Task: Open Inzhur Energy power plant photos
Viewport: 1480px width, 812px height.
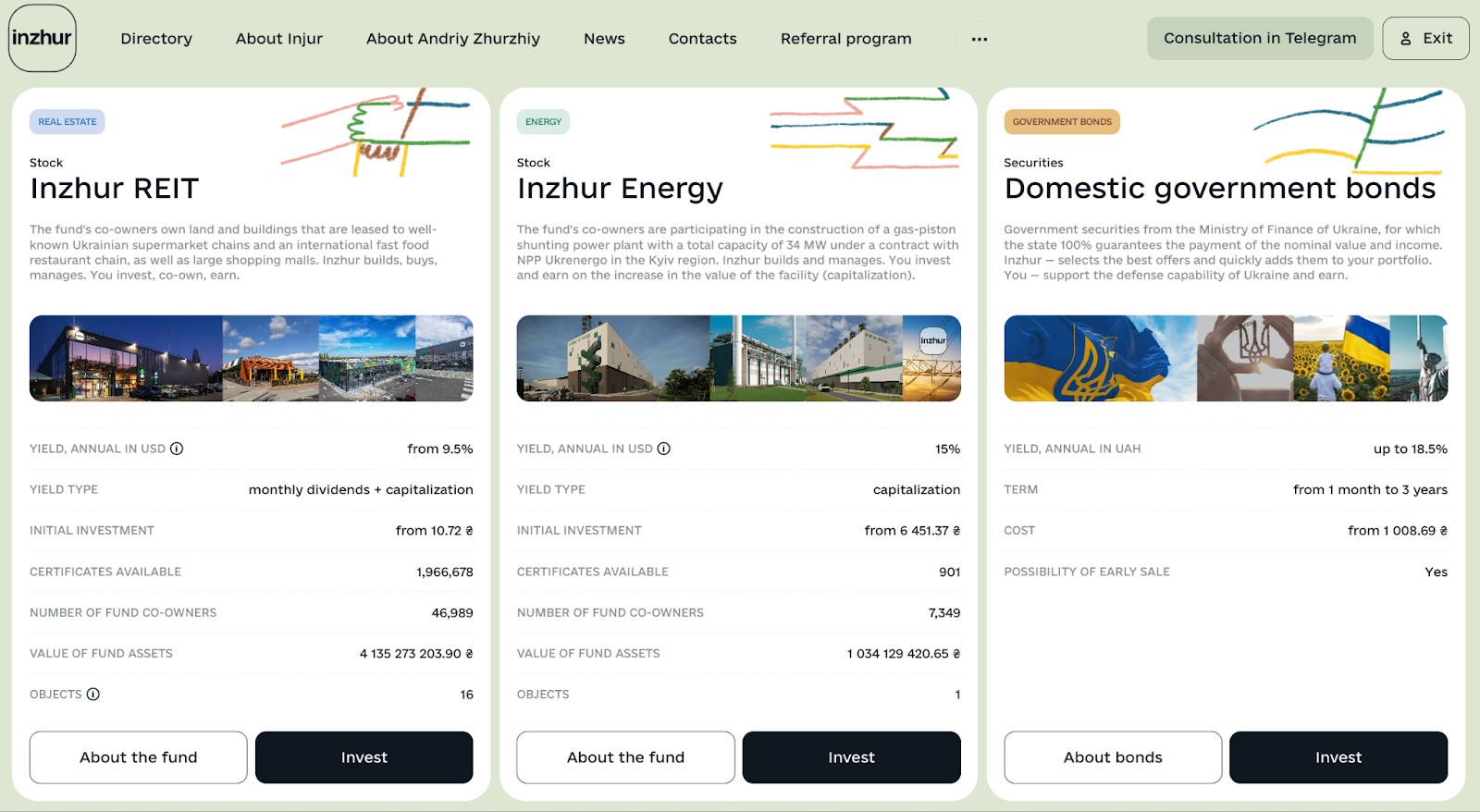Action: click(739, 358)
